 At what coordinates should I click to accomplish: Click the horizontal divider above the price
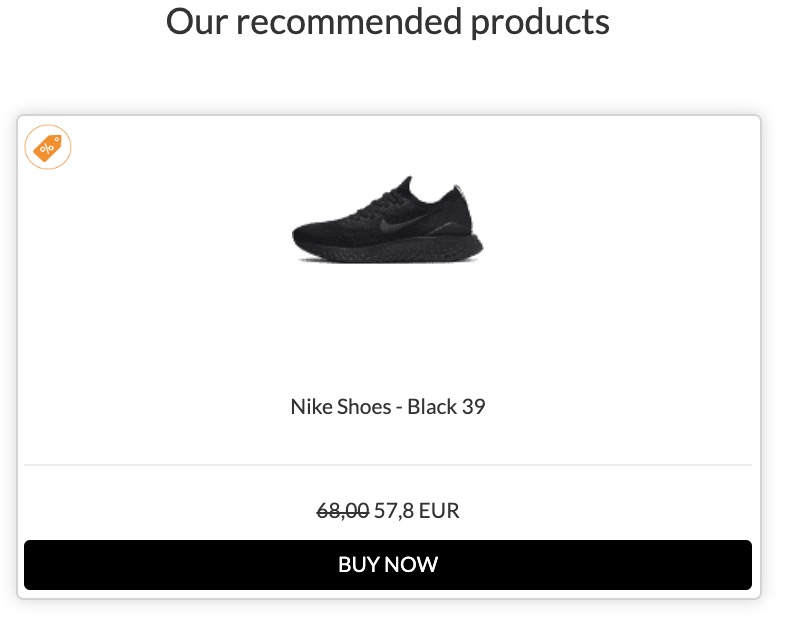click(388, 465)
